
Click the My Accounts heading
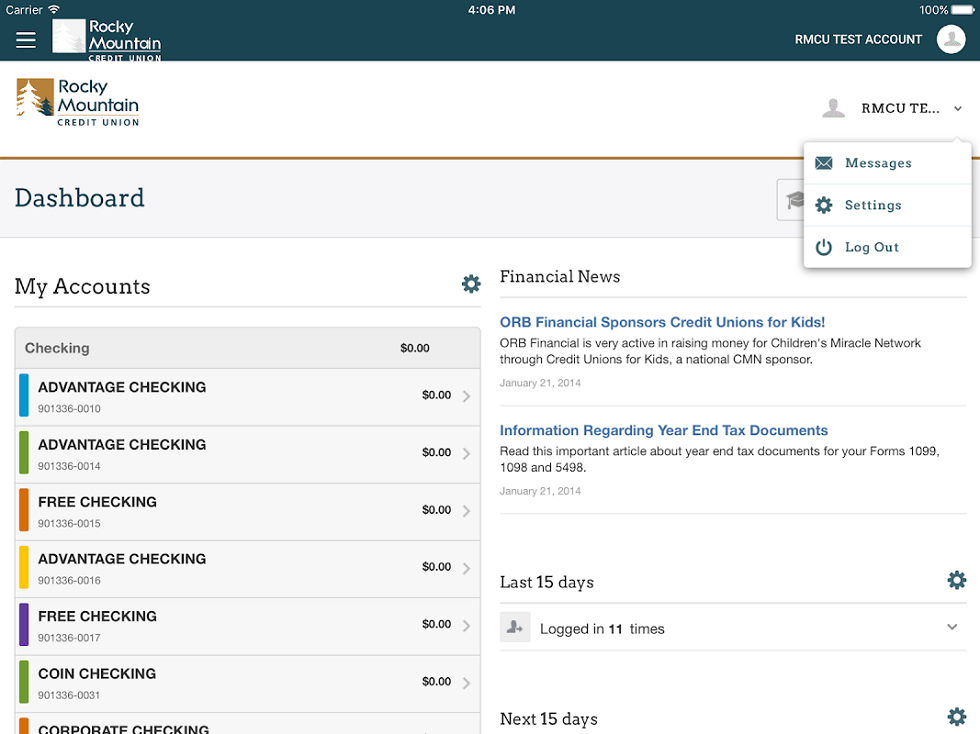pos(82,286)
